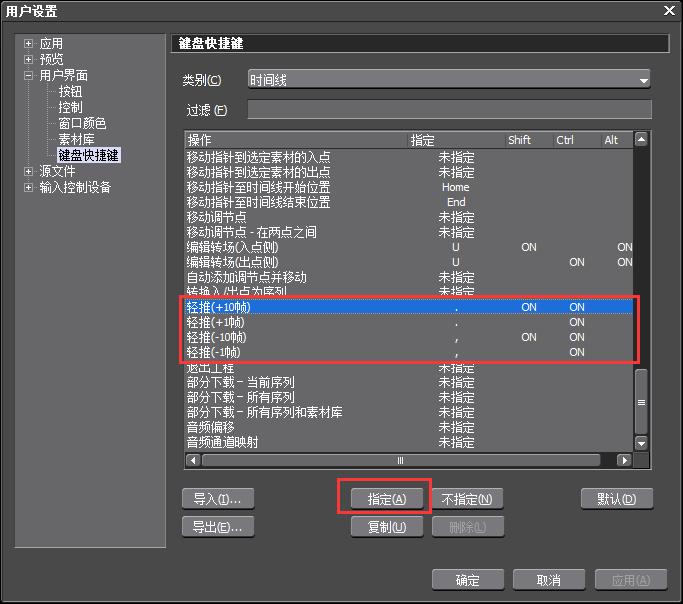Select the 移动调节点 row

(x=409, y=217)
